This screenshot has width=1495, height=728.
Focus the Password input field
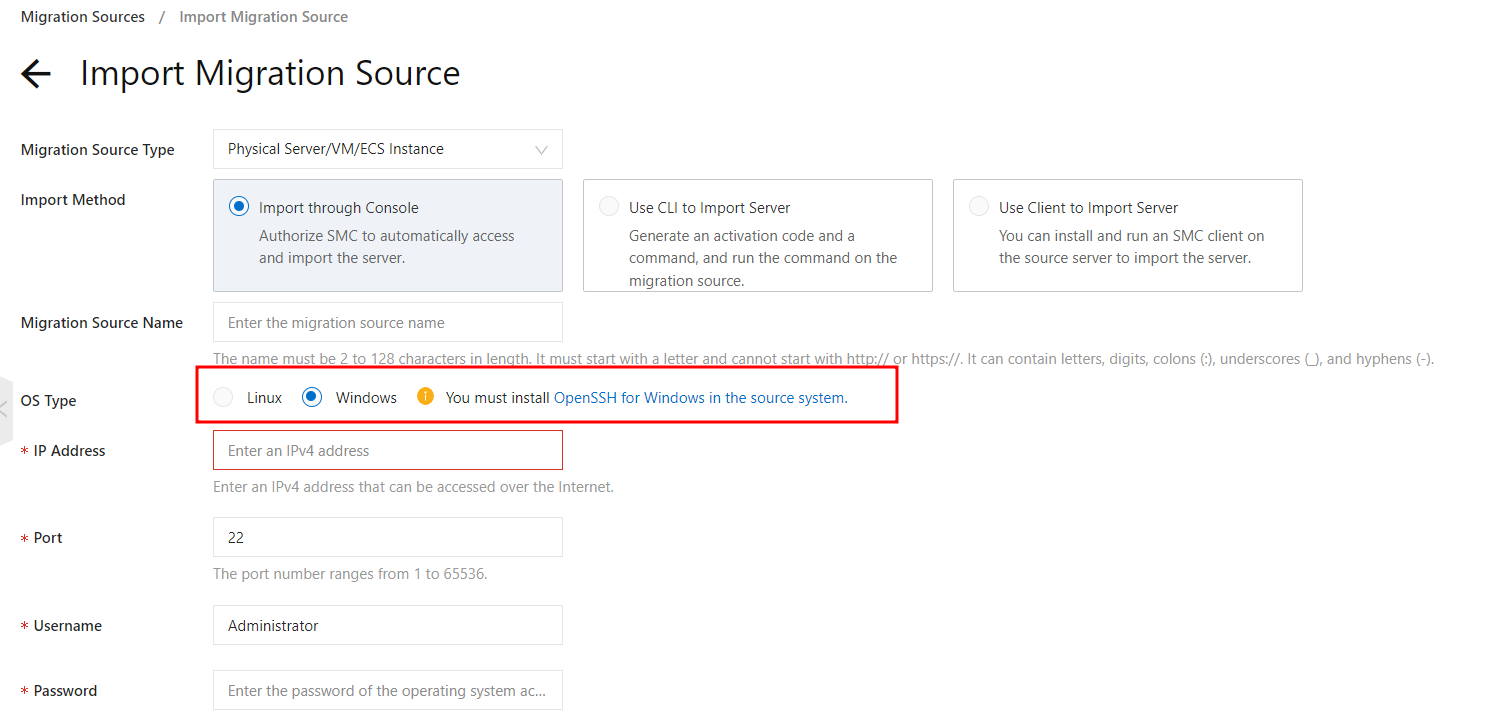point(387,691)
